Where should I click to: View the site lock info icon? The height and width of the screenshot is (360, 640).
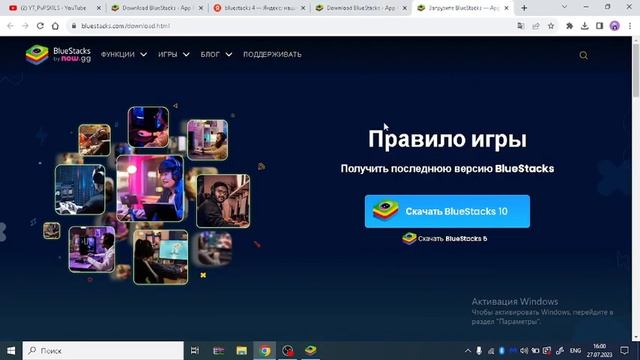[73, 26]
